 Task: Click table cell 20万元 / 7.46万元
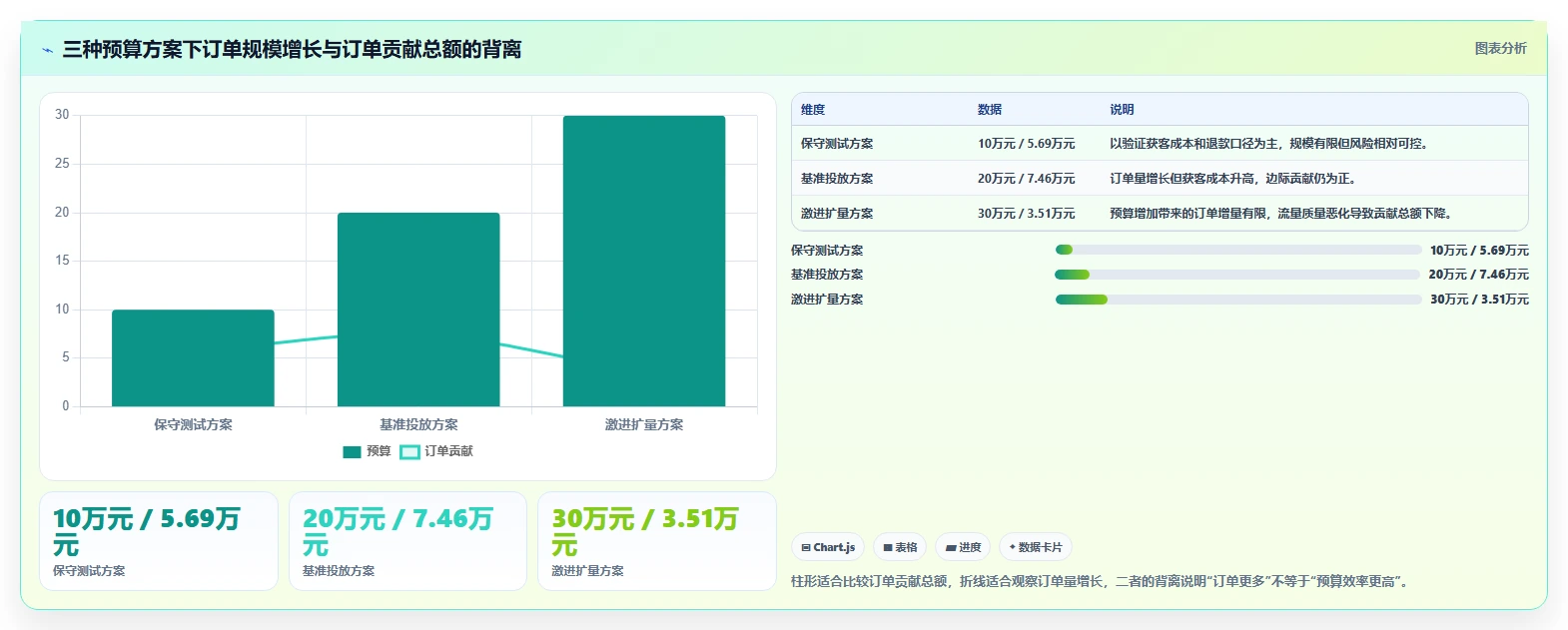1027,179
